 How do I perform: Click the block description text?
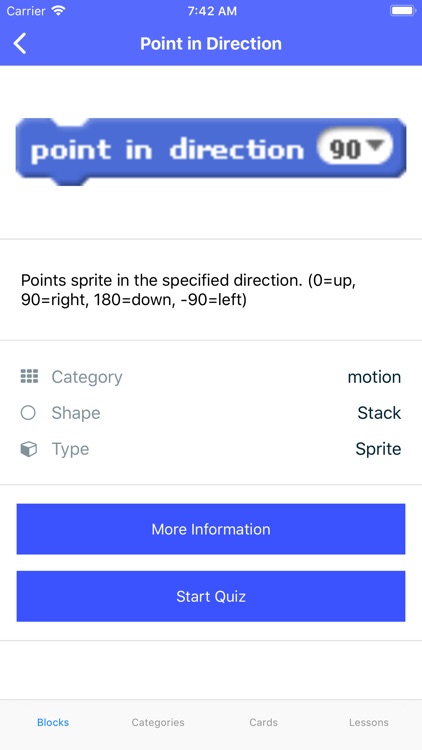pyautogui.click(x=189, y=290)
